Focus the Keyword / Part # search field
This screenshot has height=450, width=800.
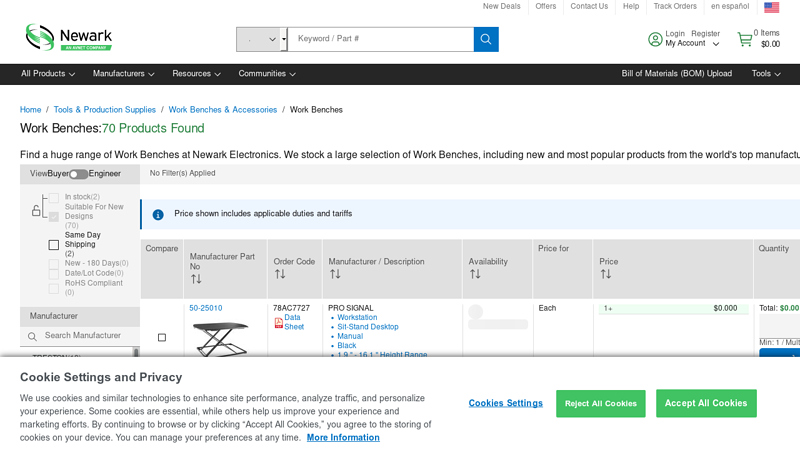[x=381, y=39]
